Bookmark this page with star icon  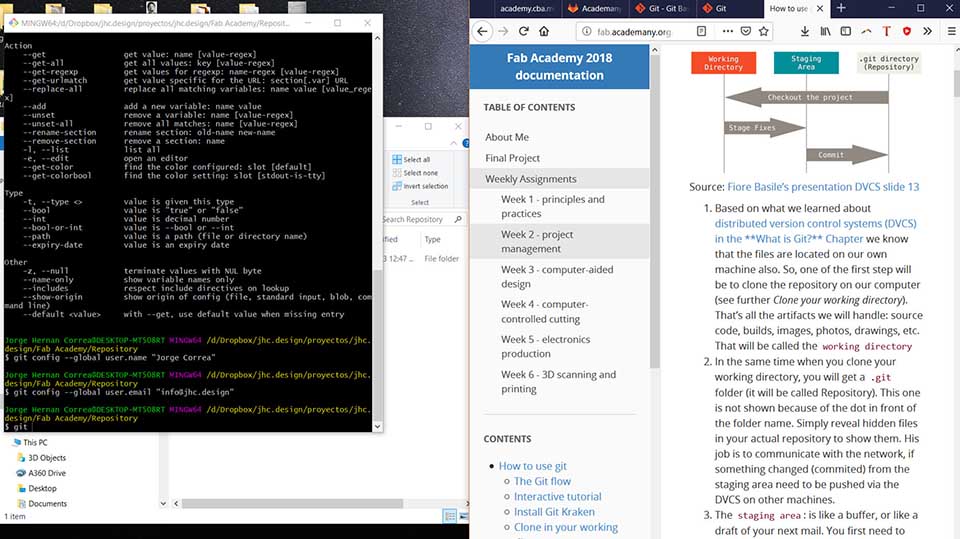point(763,31)
